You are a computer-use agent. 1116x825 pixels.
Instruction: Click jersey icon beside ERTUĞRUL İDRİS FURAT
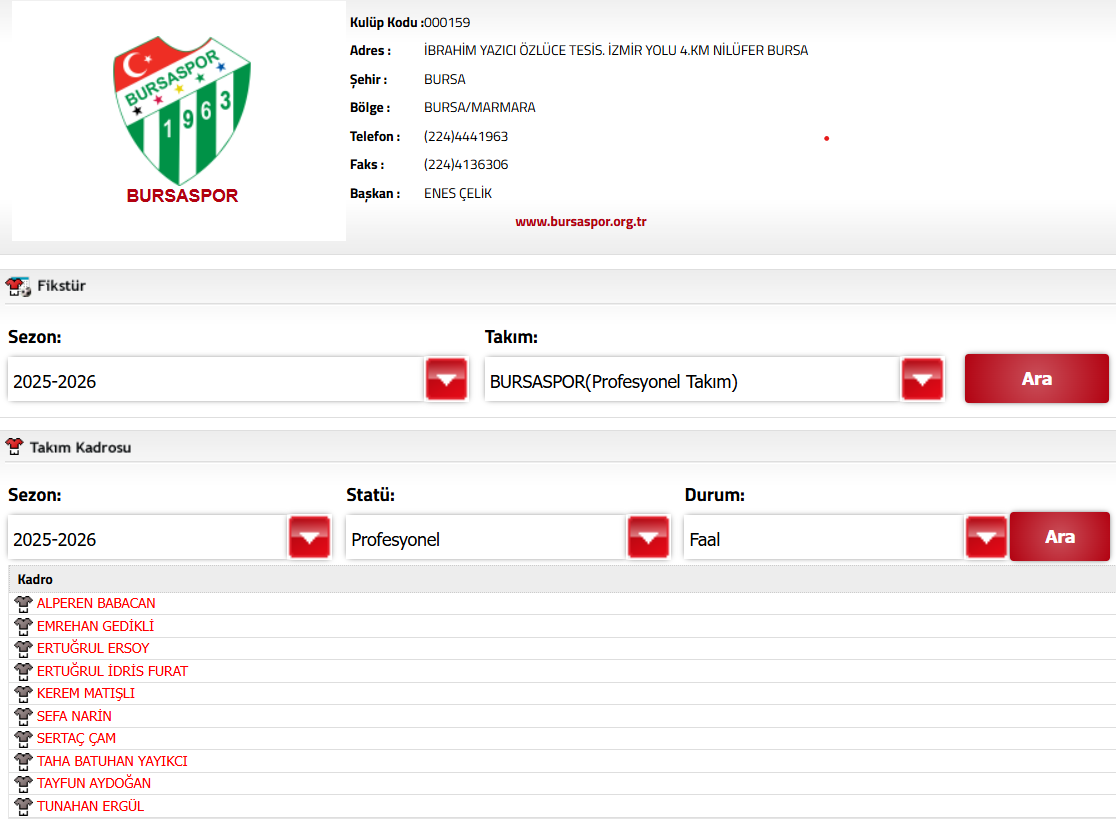(x=23, y=672)
